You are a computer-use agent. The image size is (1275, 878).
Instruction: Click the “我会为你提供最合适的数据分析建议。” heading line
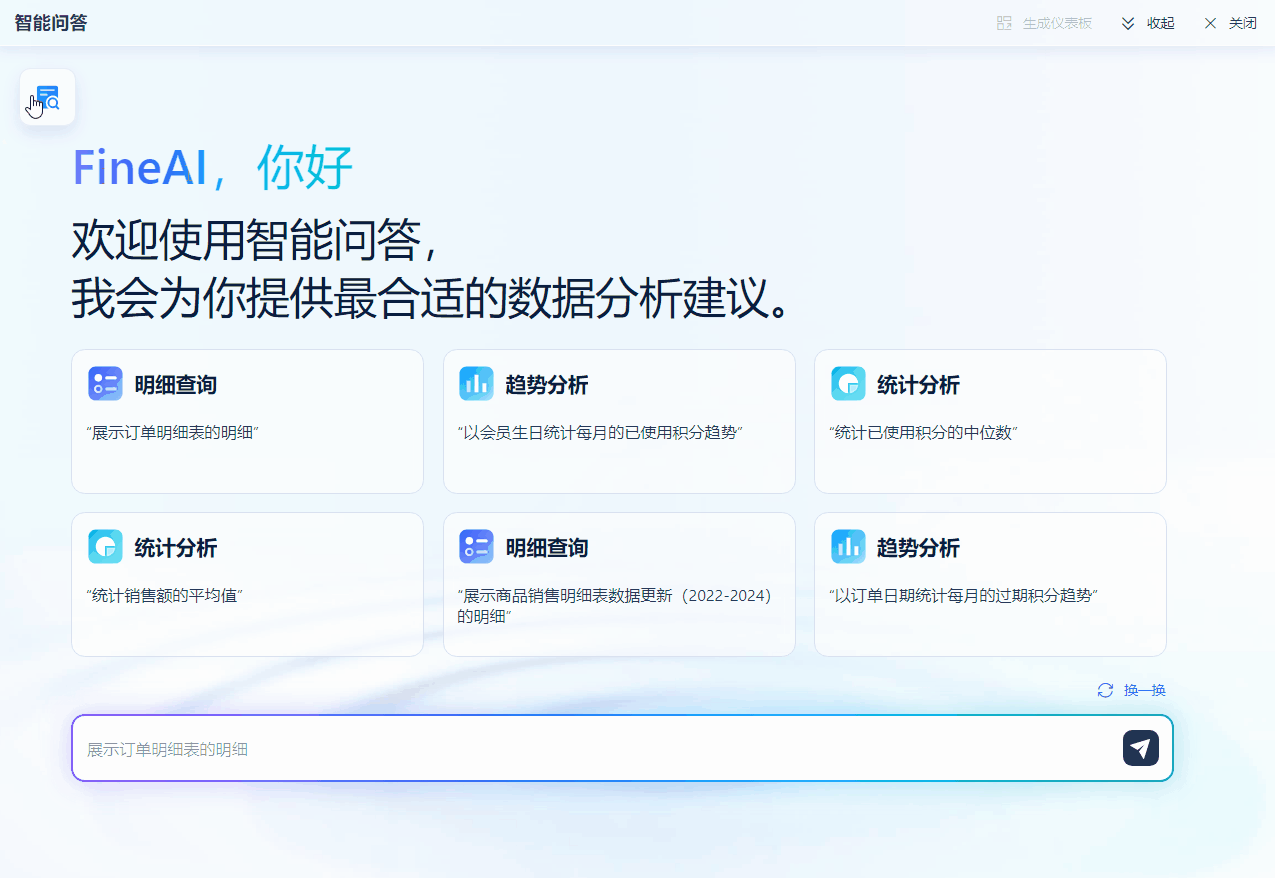(432, 298)
